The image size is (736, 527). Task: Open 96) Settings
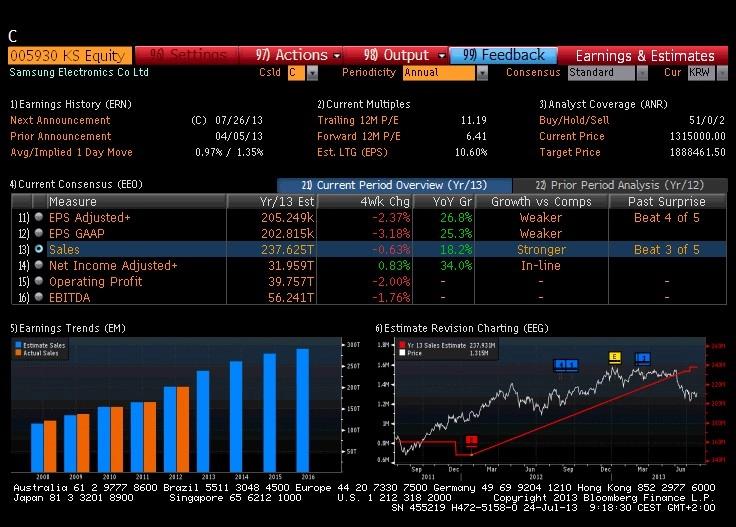point(187,55)
